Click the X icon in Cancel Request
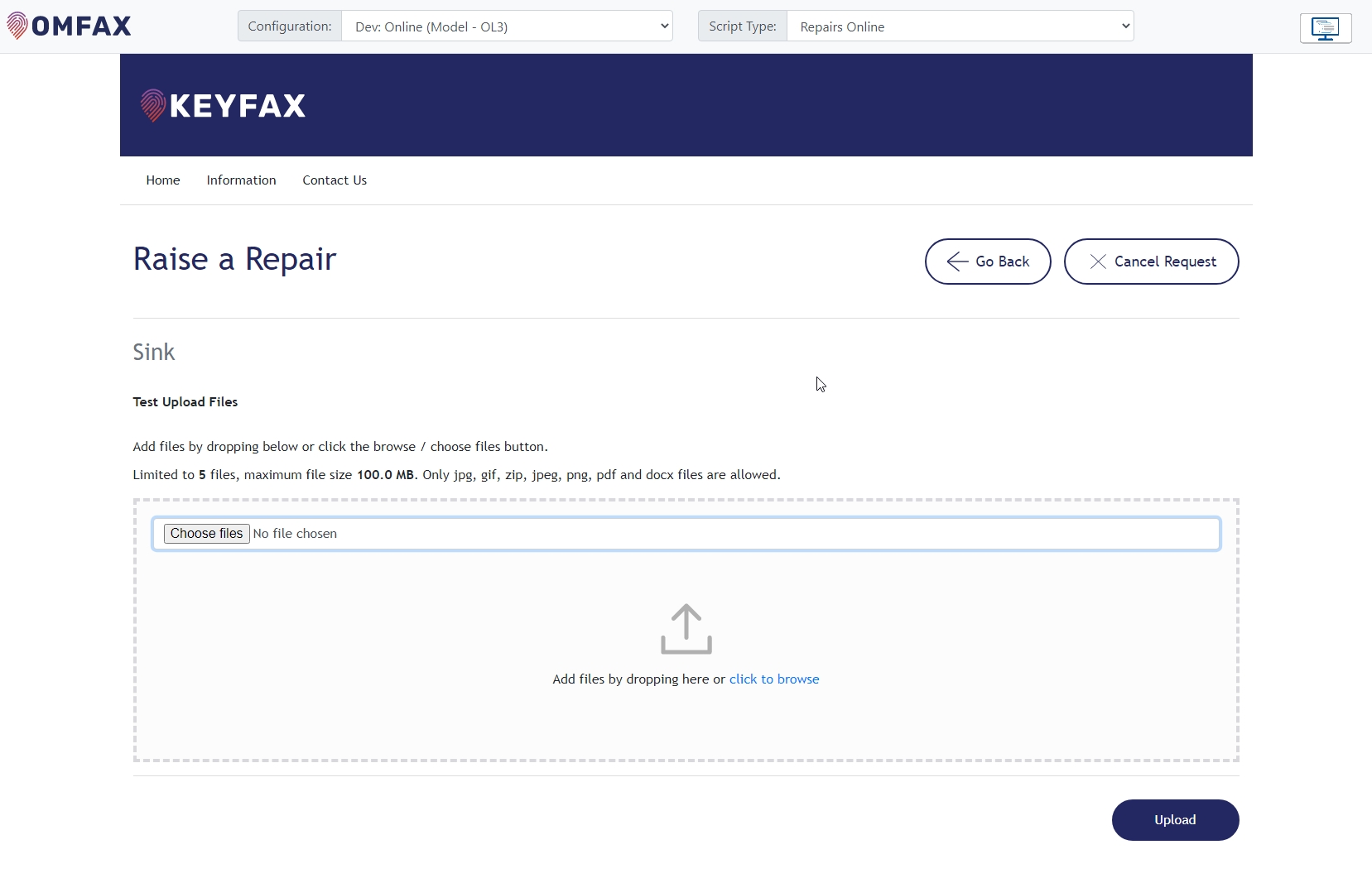1372x883 pixels. (x=1098, y=262)
